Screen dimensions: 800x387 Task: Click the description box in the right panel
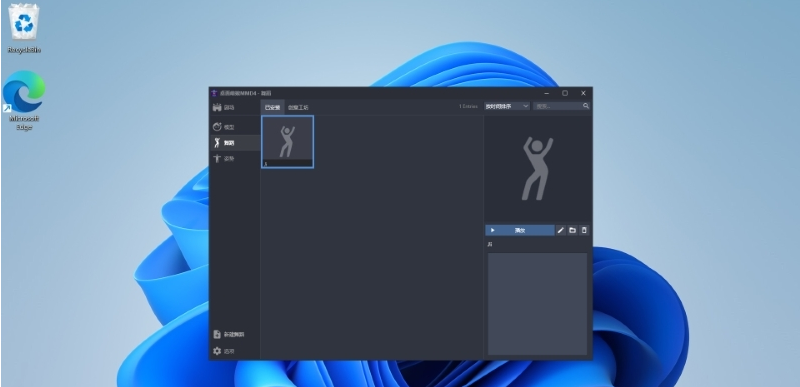[x=538, y=304]
